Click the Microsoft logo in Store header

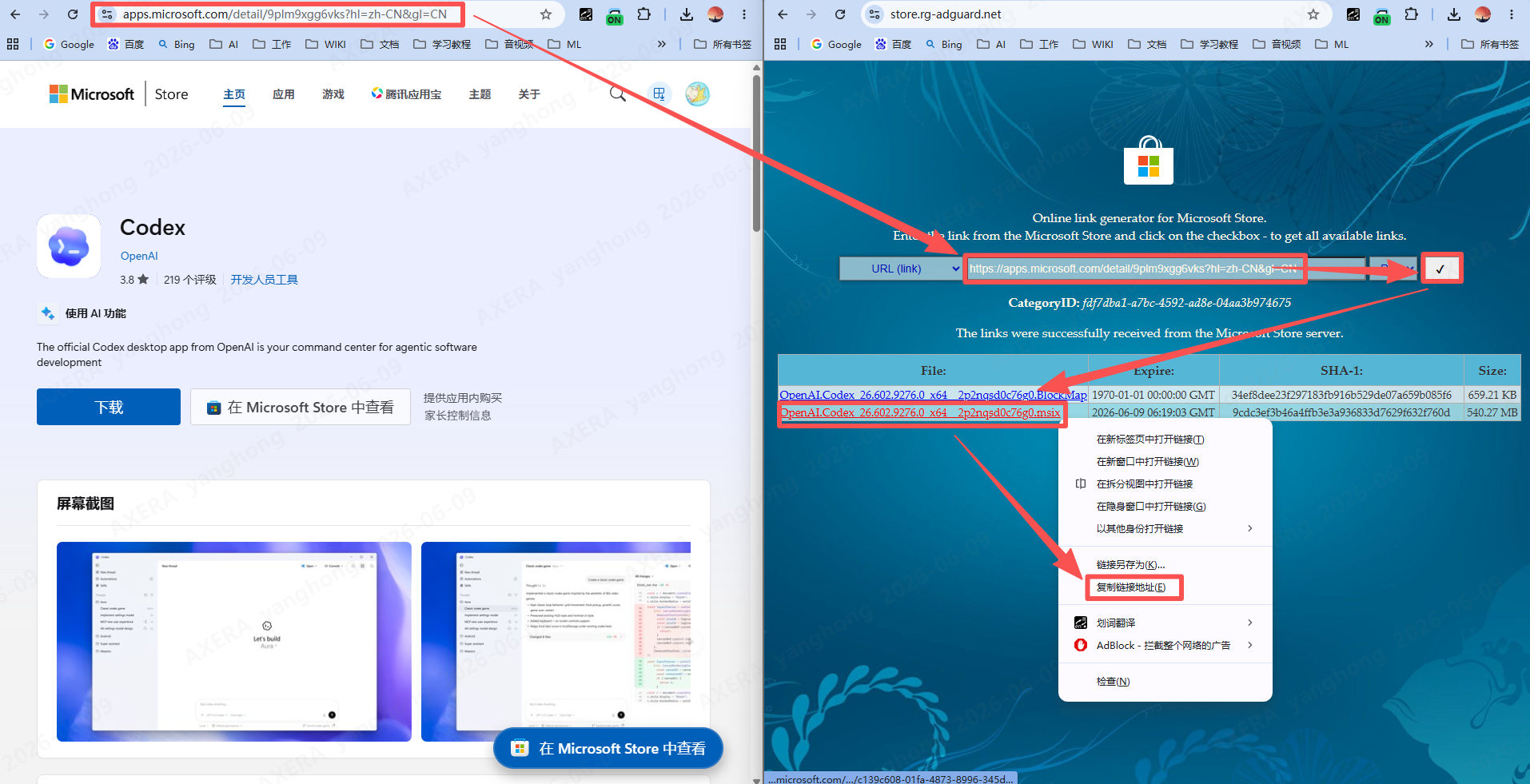click(92, 94)
